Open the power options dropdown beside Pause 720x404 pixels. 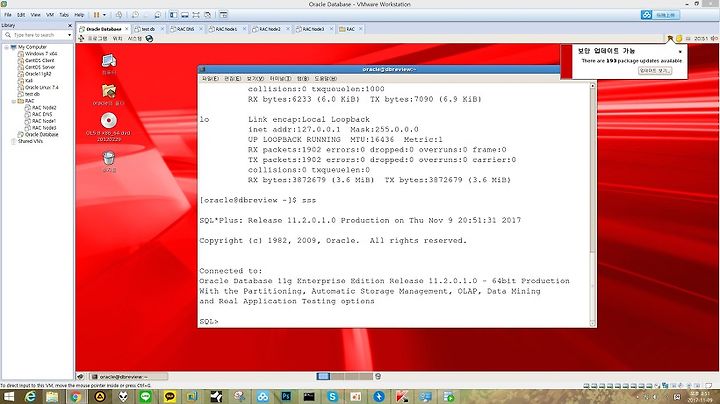click(x=104, y=15)
